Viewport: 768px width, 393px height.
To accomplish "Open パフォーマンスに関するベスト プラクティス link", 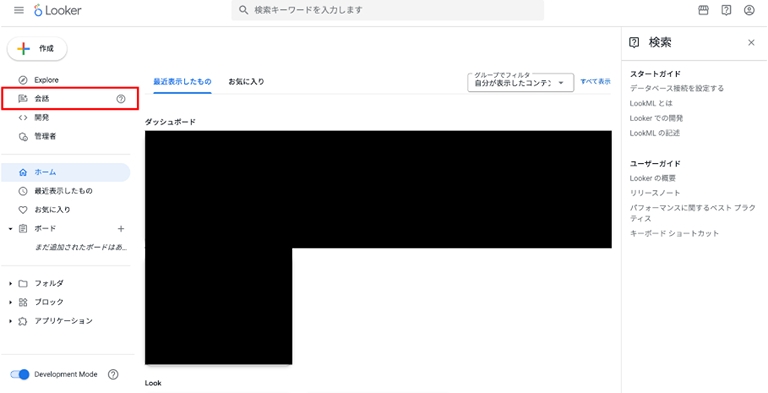I will tap(693, 213).
